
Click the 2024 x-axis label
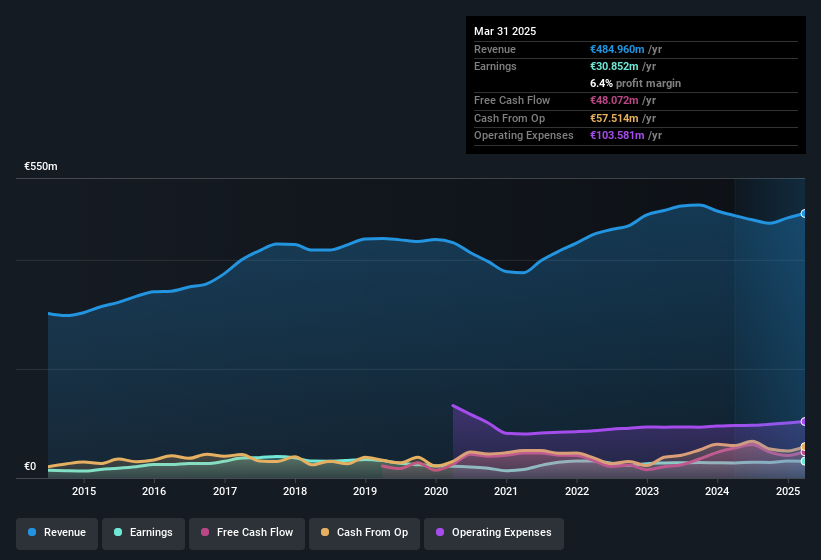pos(717,491)
